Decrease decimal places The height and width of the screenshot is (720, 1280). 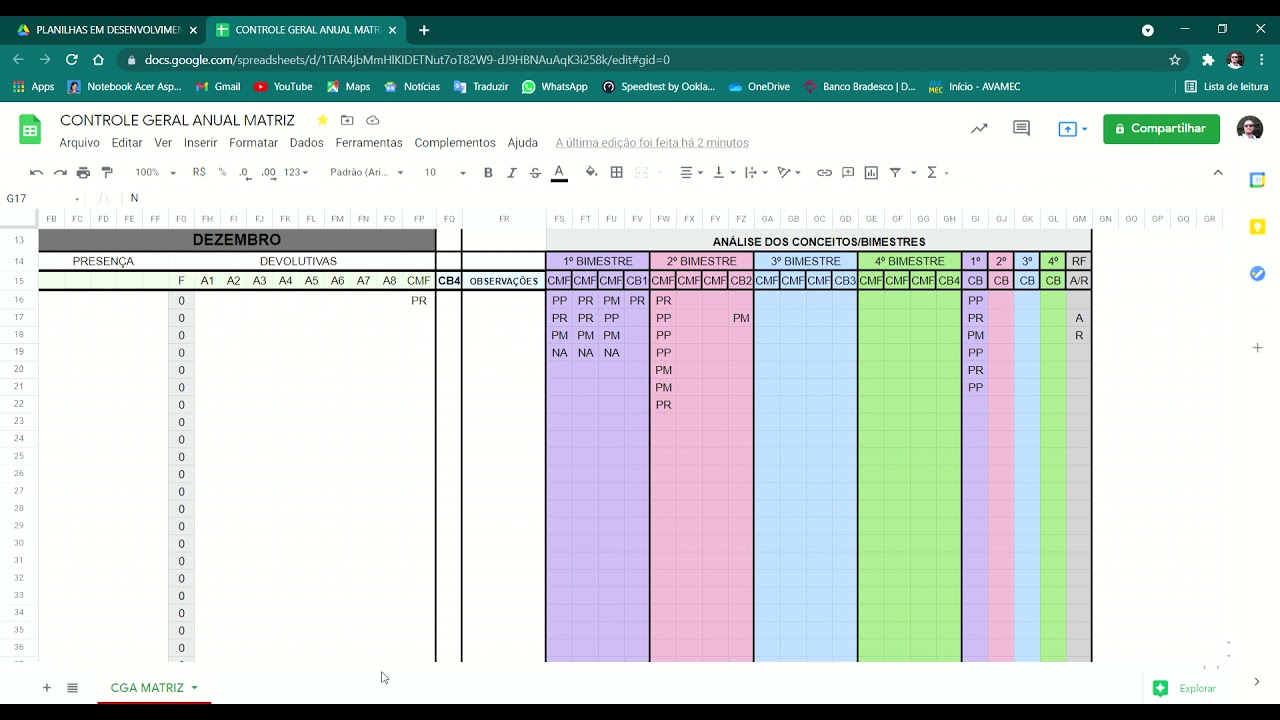point(245,173)
